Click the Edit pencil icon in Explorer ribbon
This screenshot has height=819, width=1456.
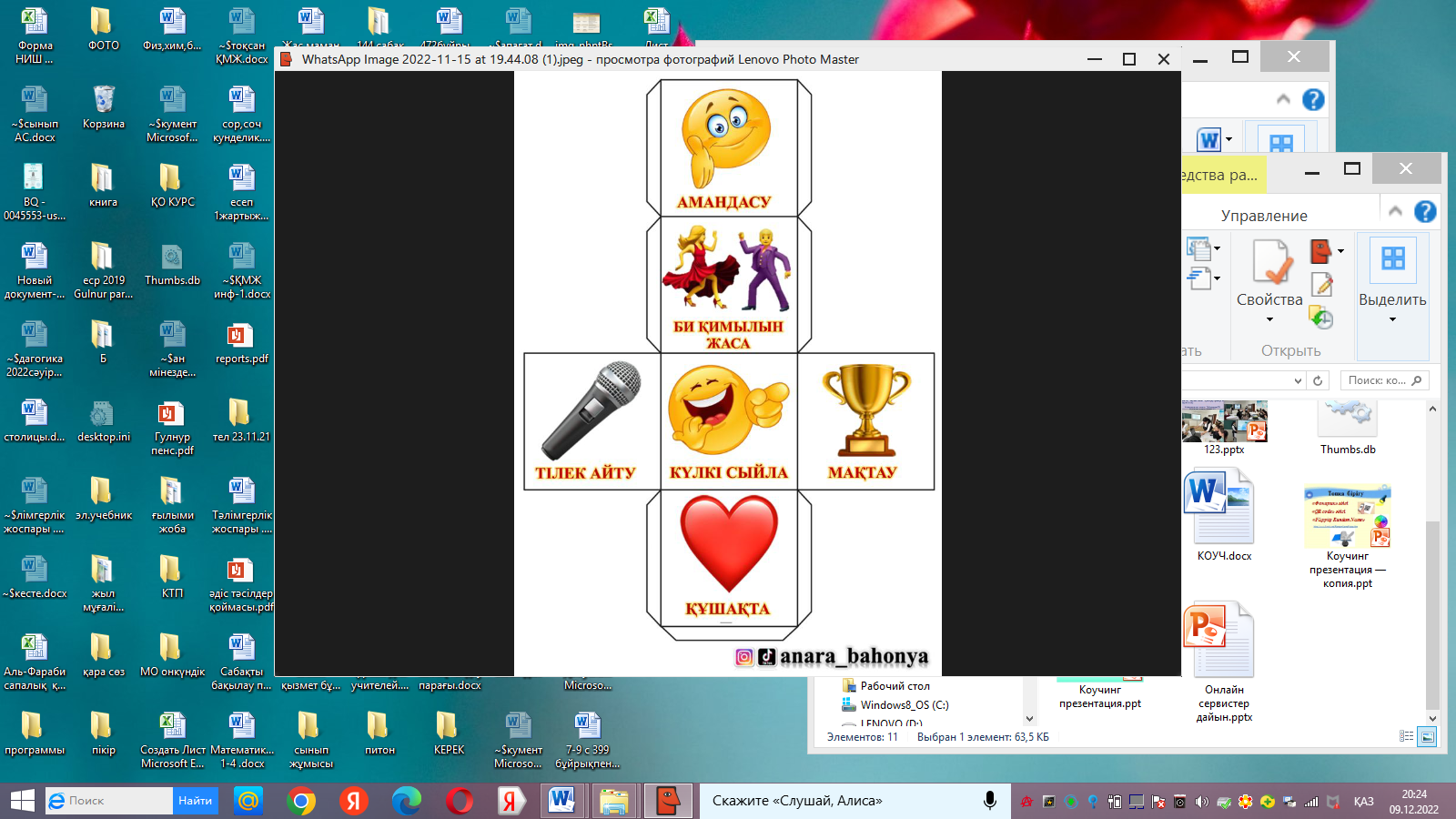(1322, 285)
